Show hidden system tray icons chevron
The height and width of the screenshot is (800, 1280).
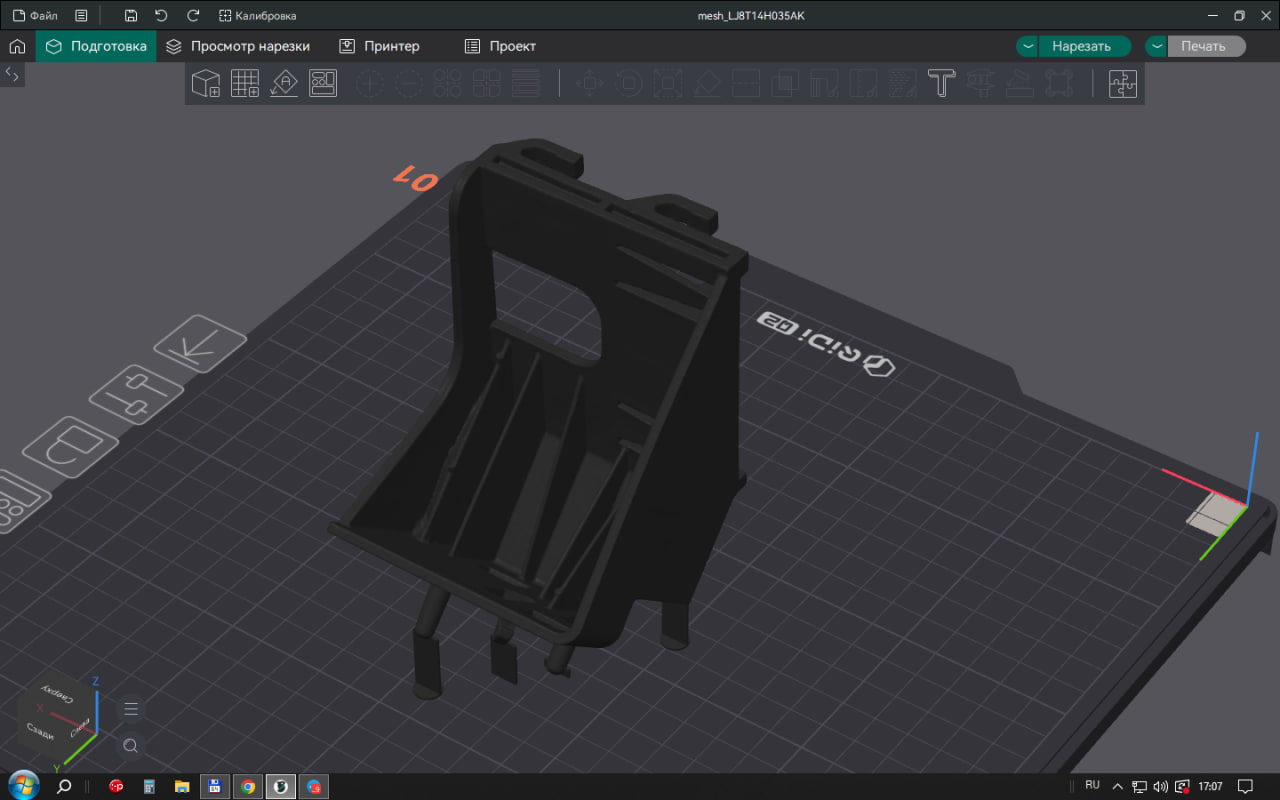pos(1117,786)
